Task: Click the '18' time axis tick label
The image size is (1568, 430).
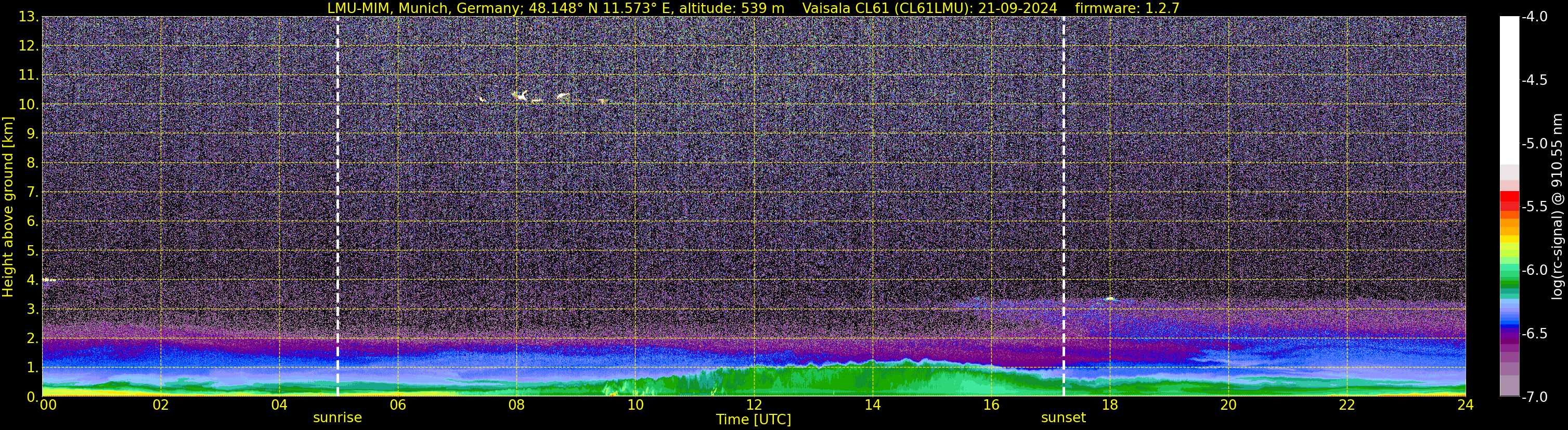Action: 1110,405
